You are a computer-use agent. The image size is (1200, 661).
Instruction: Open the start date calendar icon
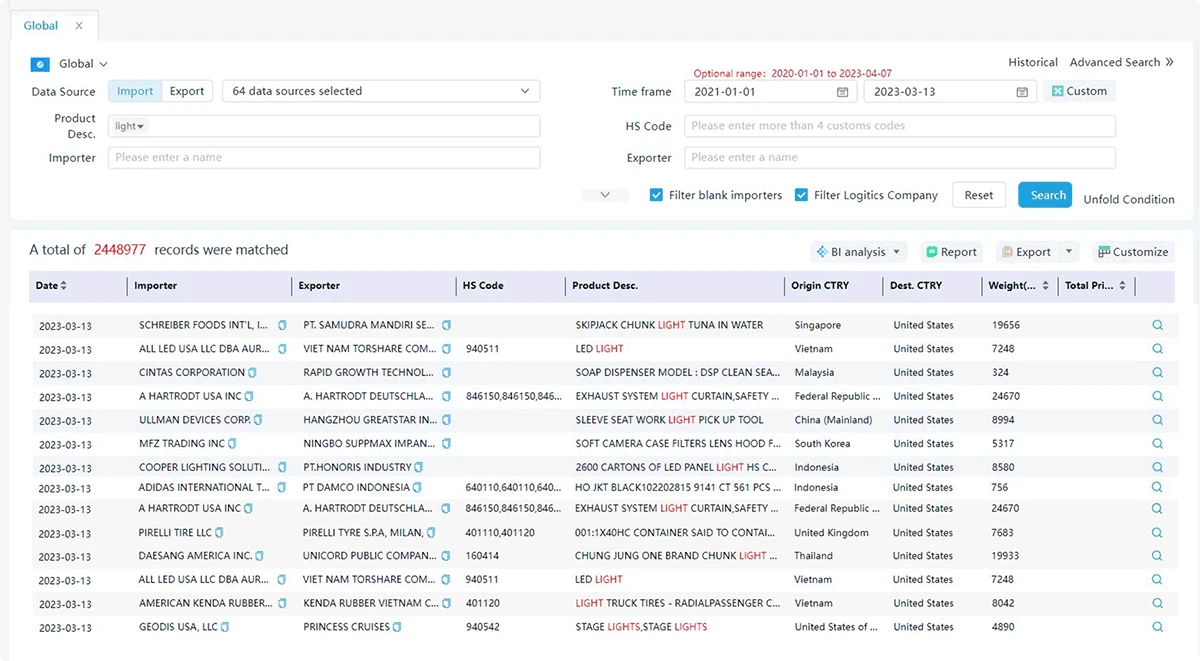point(843,92)
